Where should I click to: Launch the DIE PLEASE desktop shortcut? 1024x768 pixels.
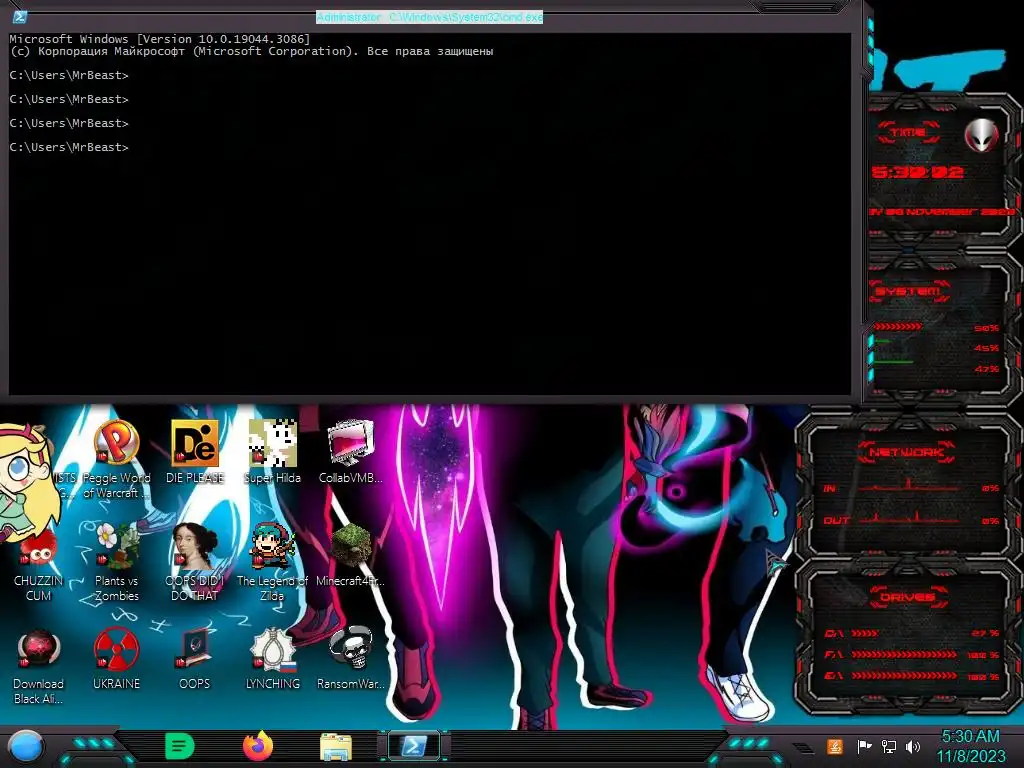click(195, 452)
